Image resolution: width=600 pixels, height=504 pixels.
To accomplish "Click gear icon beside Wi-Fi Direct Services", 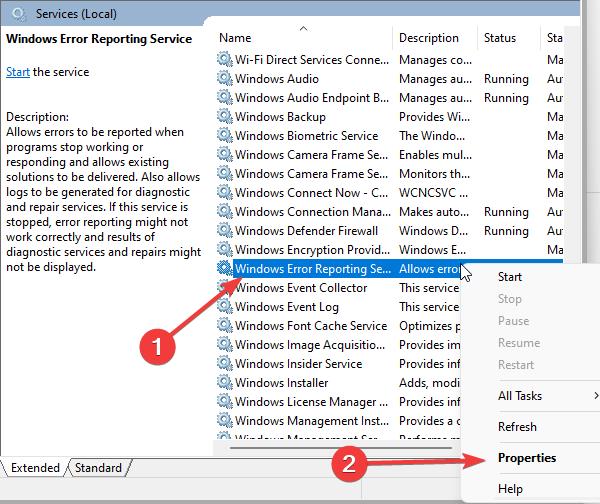I will (225, 59).
